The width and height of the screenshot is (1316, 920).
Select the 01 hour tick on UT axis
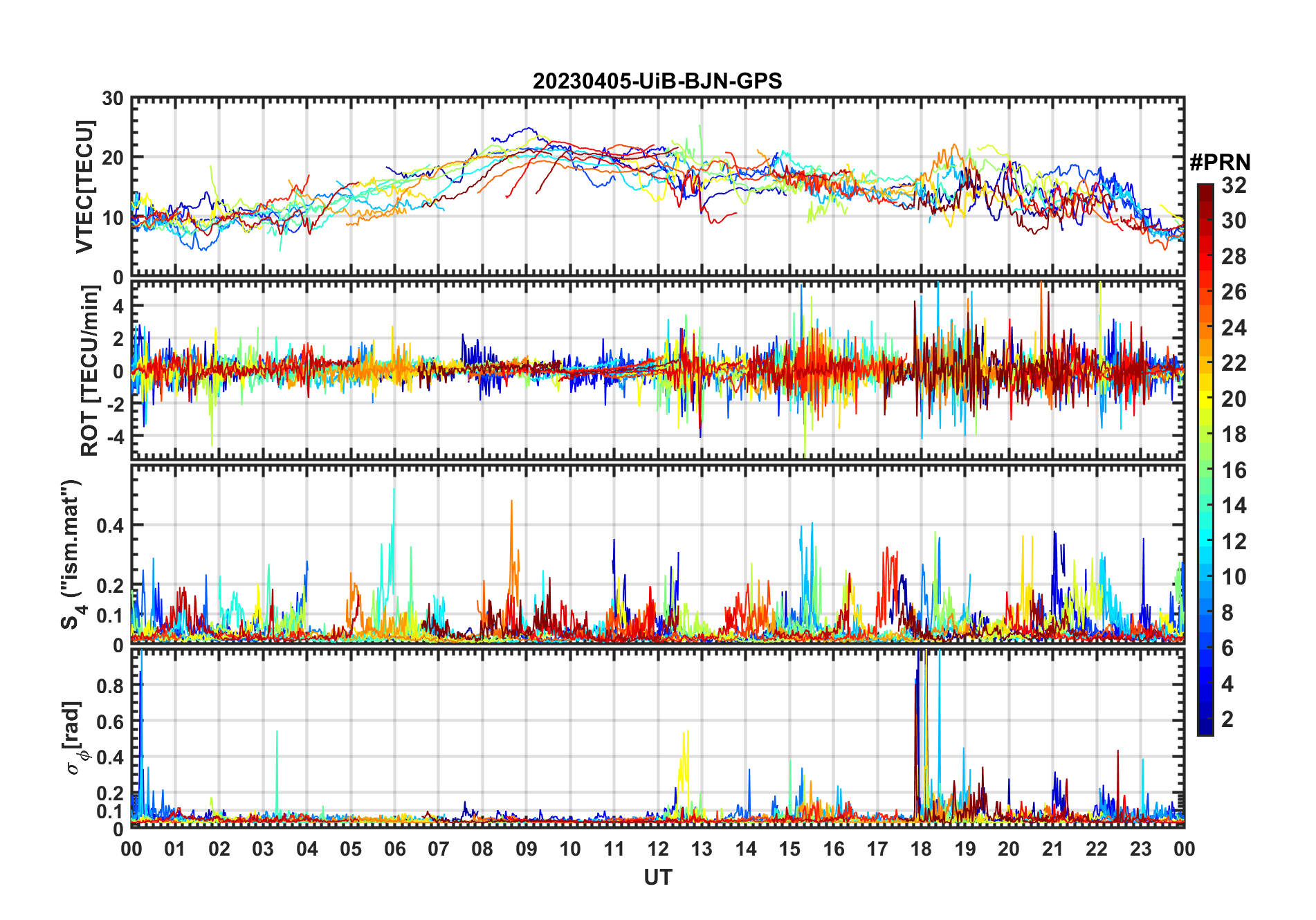[175, 849]
